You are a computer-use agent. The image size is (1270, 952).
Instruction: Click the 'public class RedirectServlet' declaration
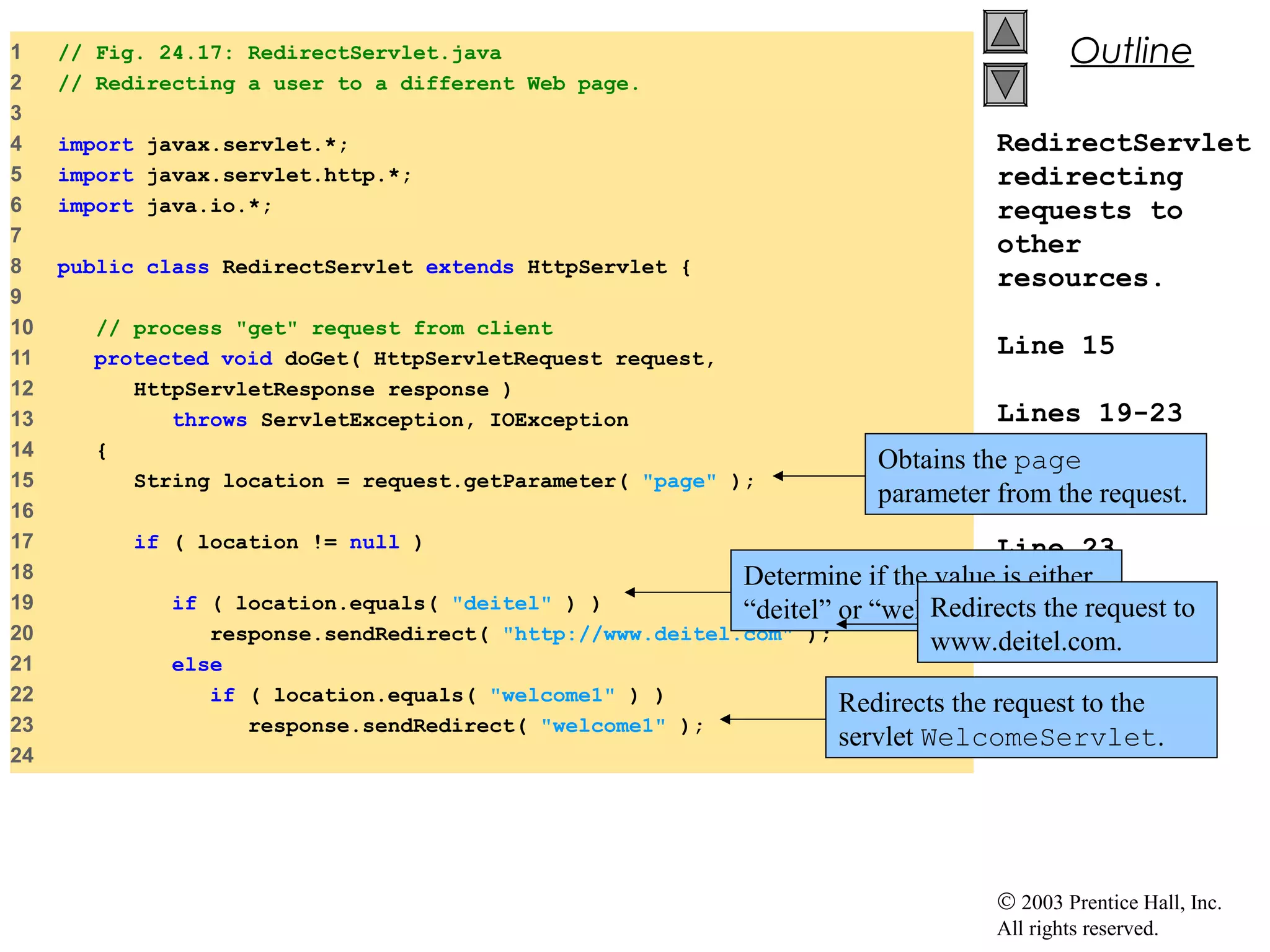[374, 267]
